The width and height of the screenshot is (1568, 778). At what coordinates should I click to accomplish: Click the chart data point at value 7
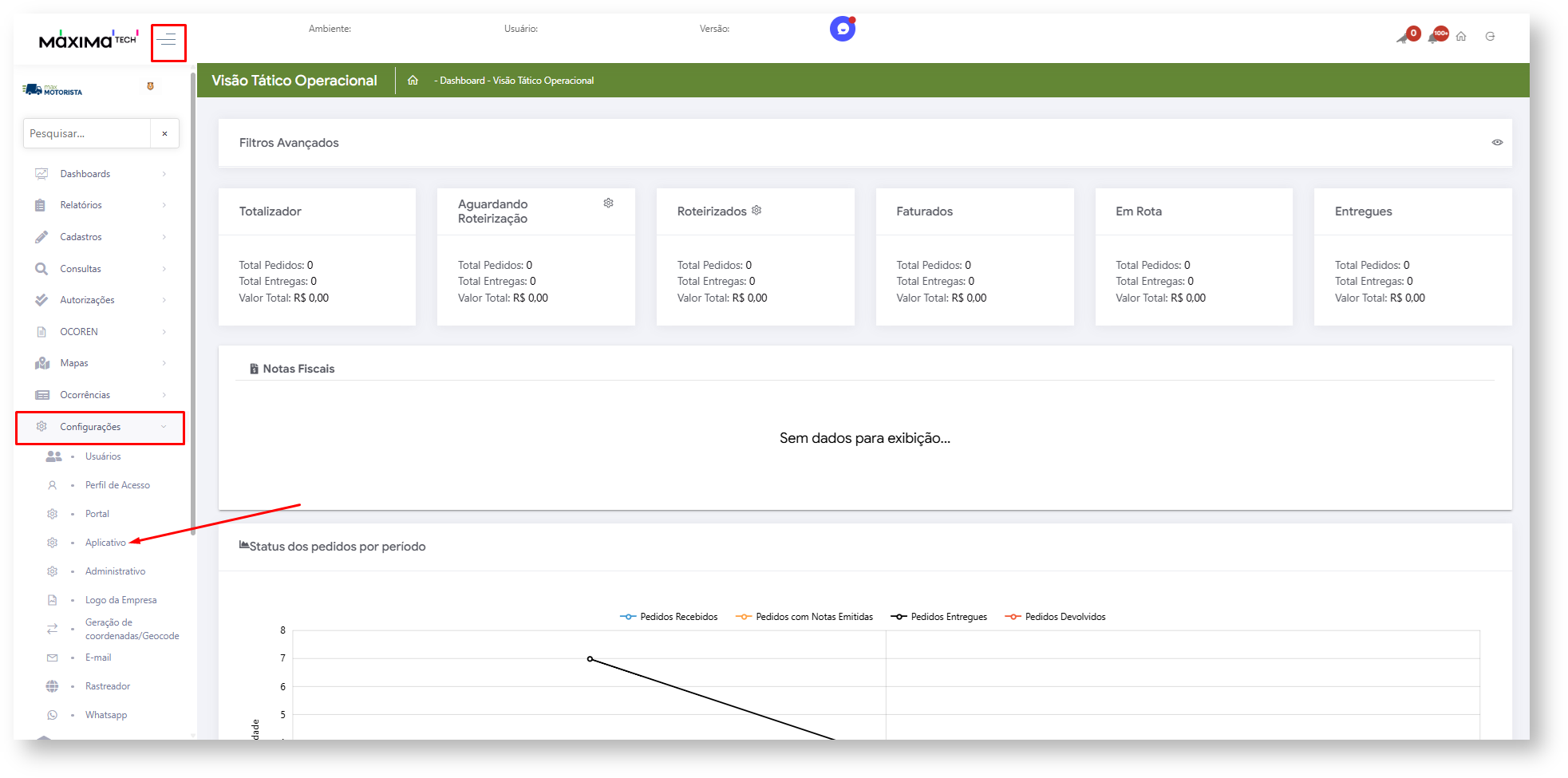click(x=590, y=659)
